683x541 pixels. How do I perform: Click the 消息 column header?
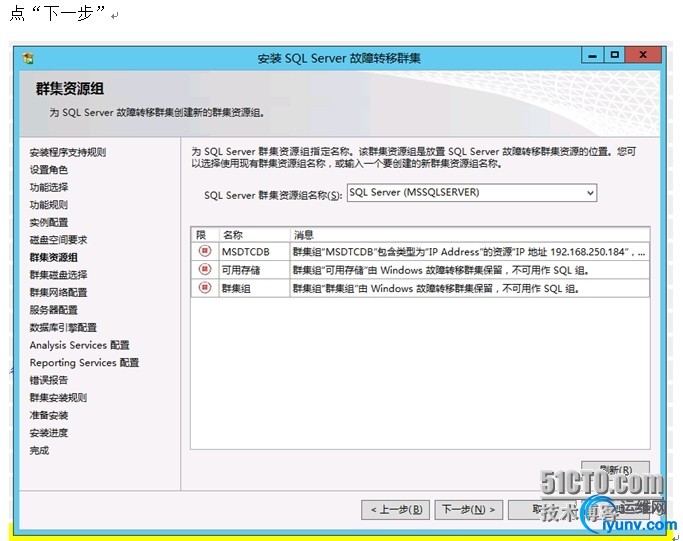click(470, 235)
